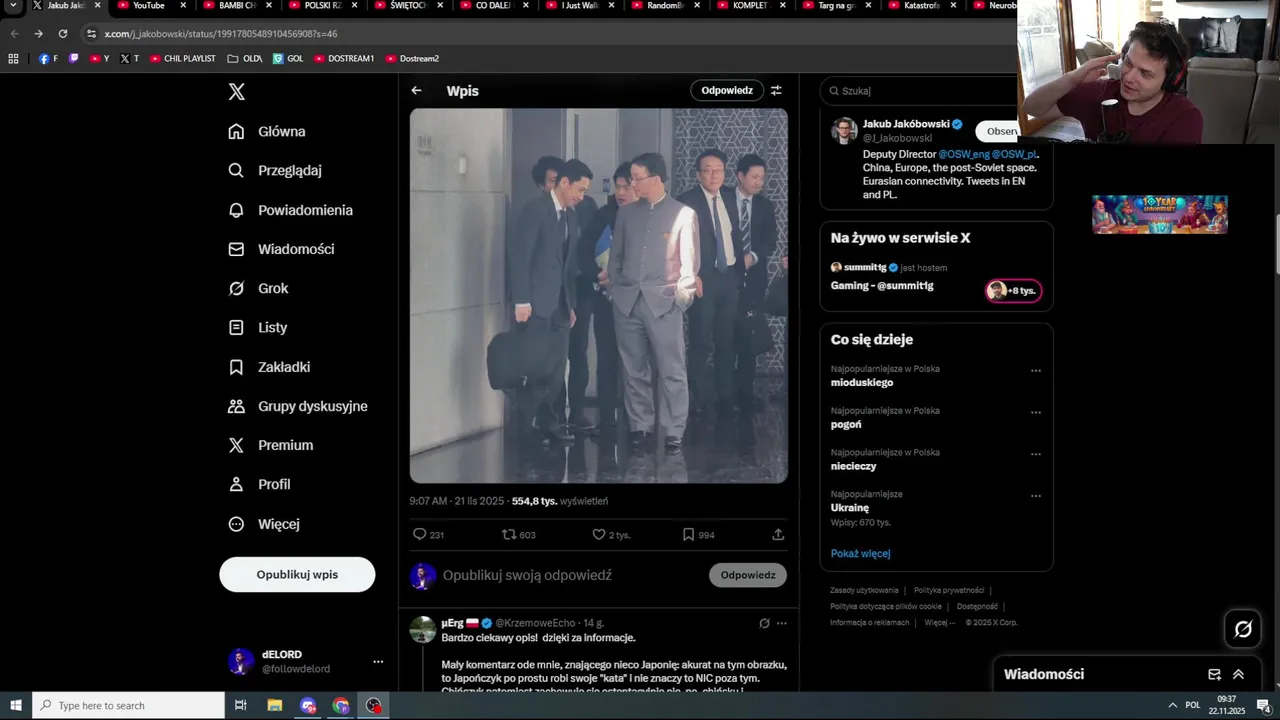Like the post with 2 tys. likes

click(599, 535)
